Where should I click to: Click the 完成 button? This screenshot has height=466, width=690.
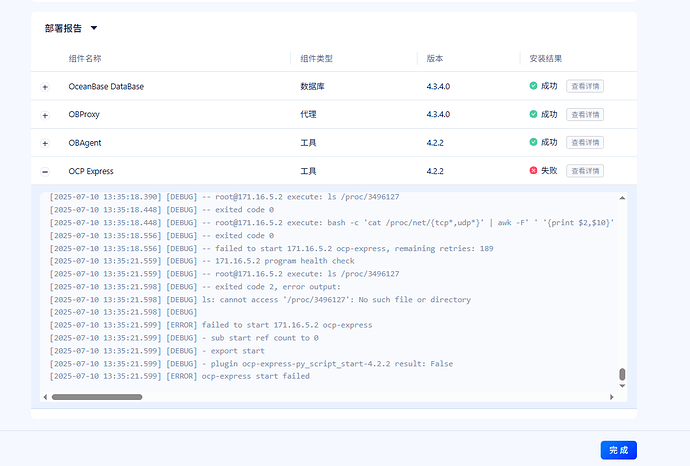coord(618,450)
